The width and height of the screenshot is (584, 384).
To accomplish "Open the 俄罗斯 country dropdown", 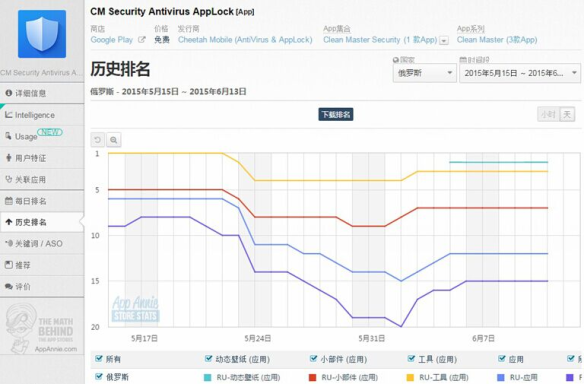I will point(425,73).
